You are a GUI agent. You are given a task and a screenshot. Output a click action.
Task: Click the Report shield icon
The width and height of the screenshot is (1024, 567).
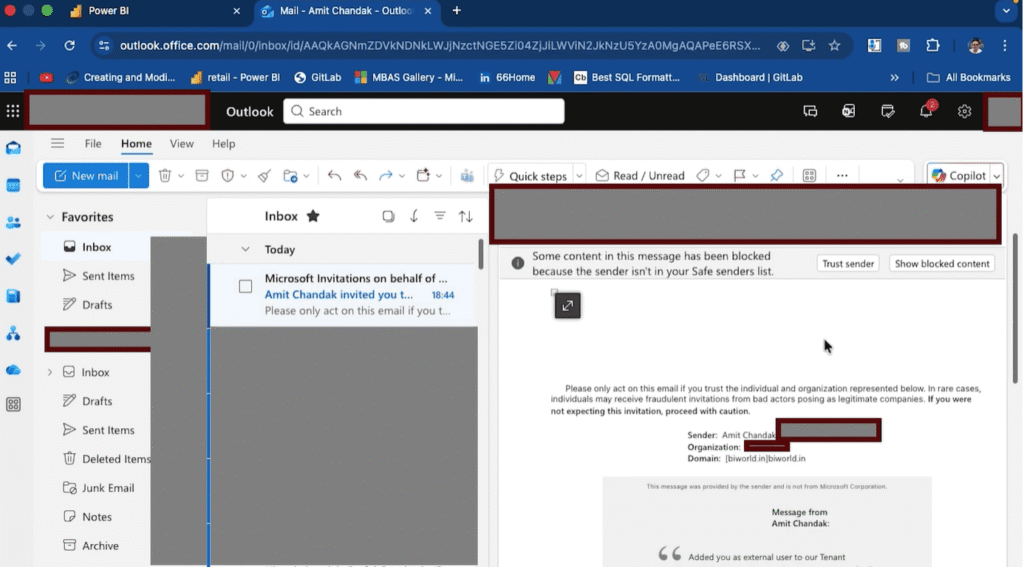pos(227,176)
